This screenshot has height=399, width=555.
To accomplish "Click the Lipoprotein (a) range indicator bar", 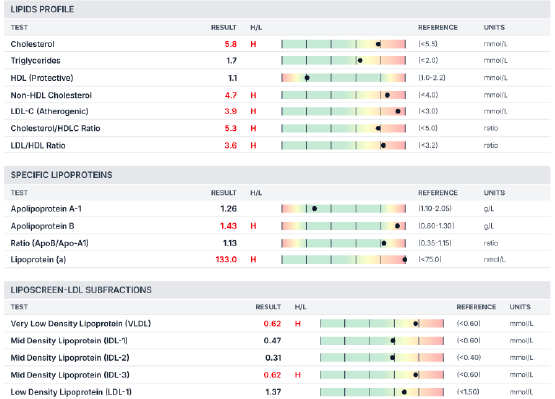I will (x=343, y=260).
